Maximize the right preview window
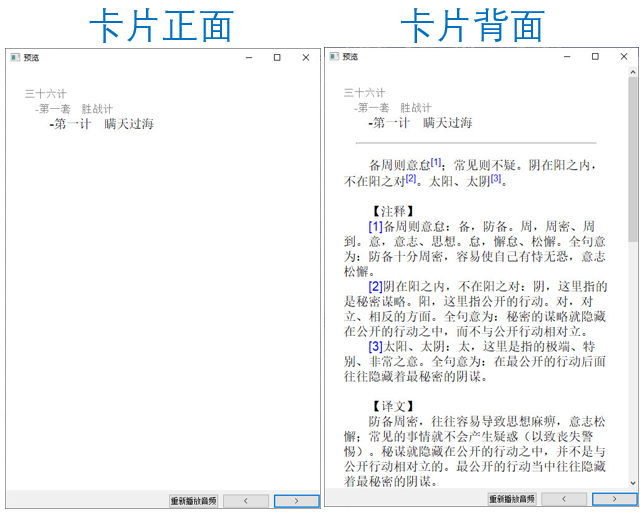Image resolution: width=643 pixels, height=513 pixels. (x=595, y=56)
